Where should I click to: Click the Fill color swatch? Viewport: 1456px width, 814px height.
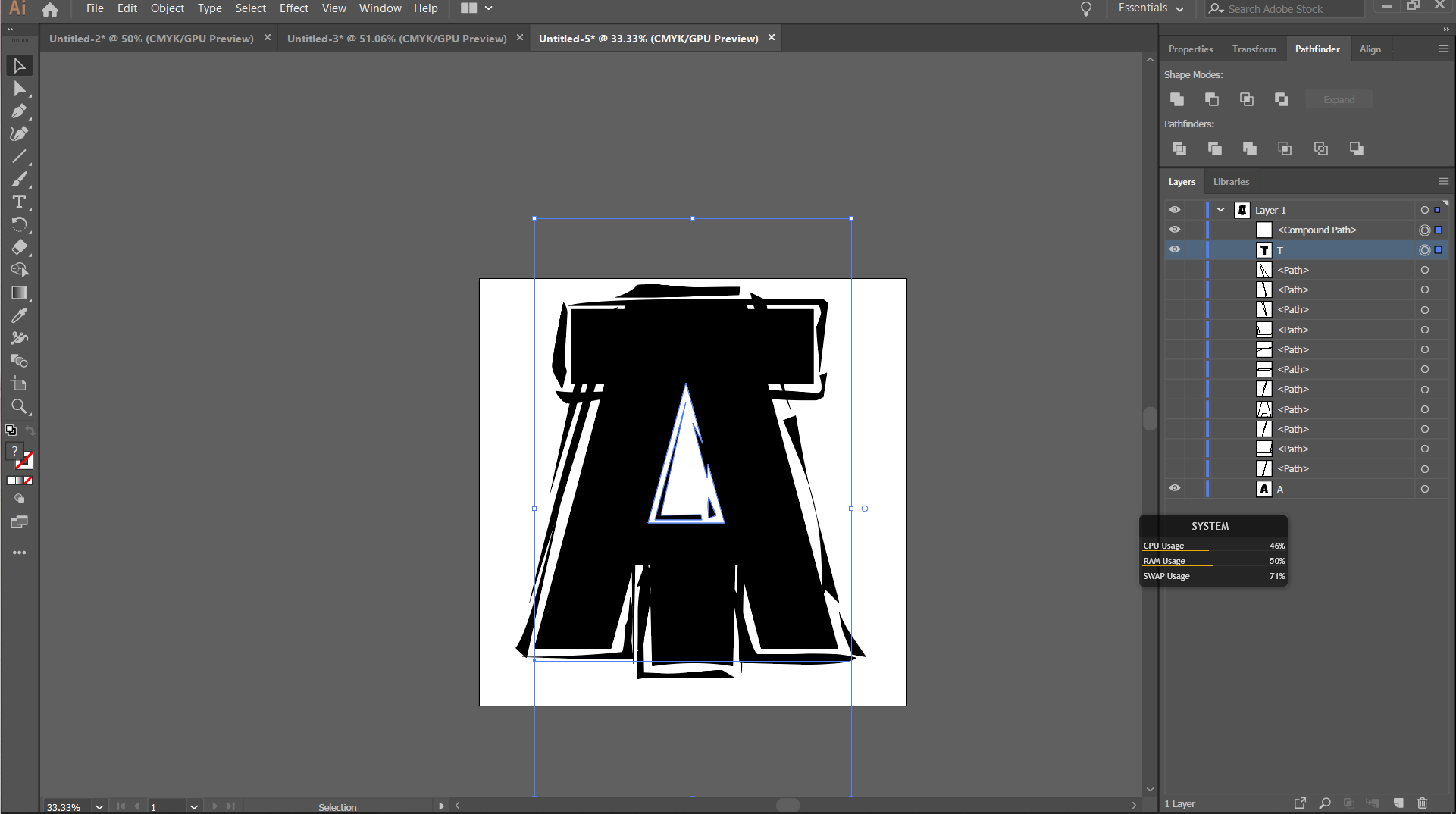point(14,451)
